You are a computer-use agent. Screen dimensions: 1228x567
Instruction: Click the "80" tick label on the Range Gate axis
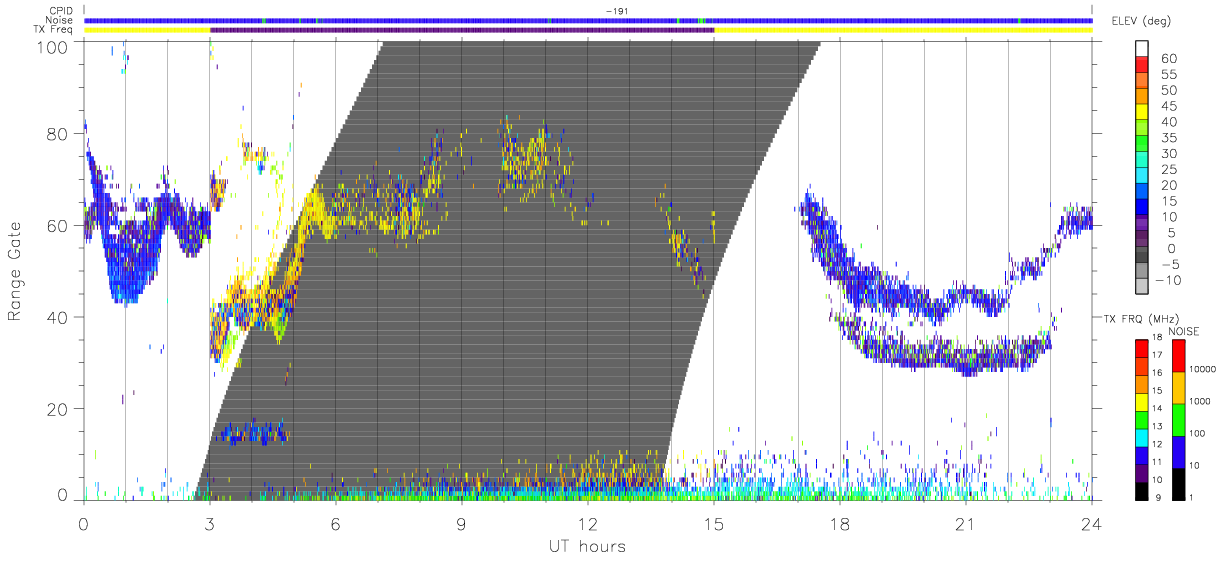59,134
